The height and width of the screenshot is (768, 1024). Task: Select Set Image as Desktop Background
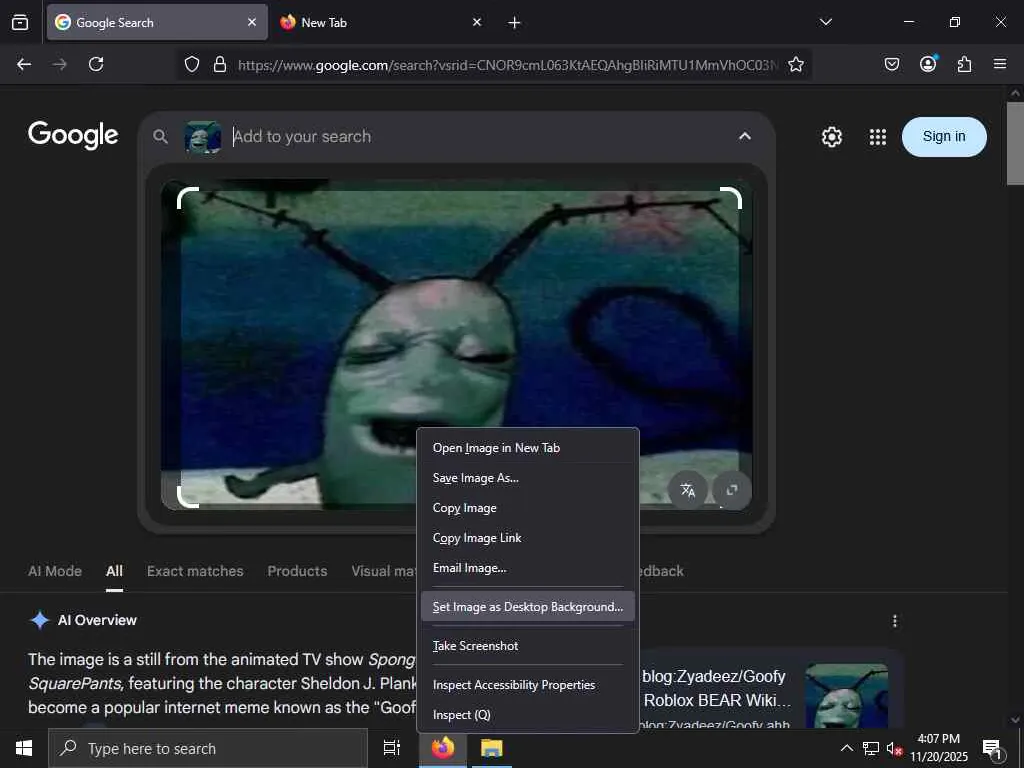[527, 607]
